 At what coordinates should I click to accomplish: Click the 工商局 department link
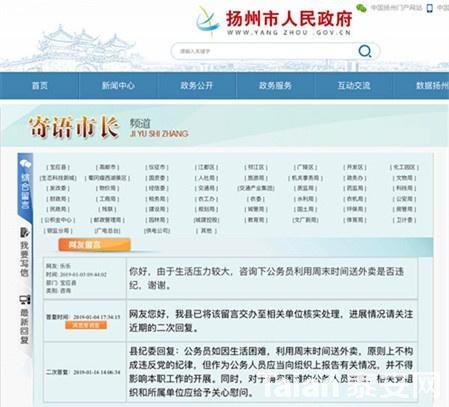[107, 199]
